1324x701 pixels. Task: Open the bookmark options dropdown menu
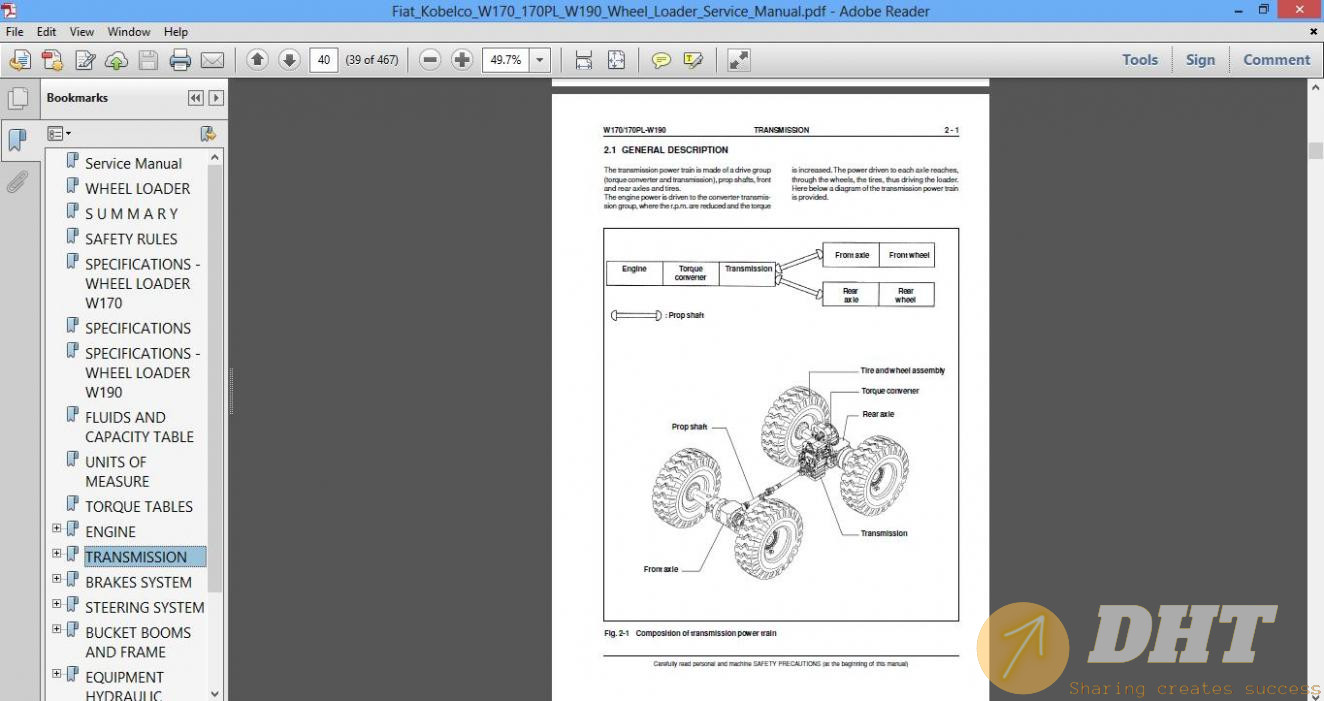pyautogui.click(x=59, y=133)
